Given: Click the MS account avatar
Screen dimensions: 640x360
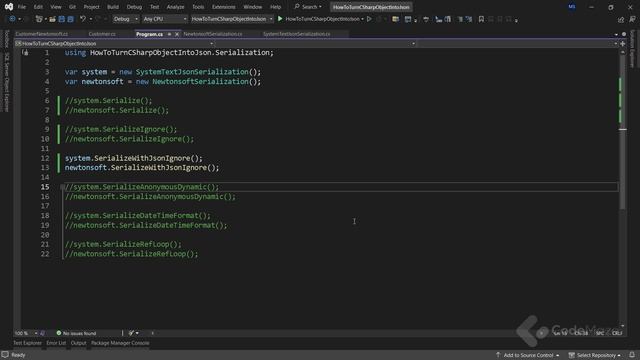Looking at the screenshot, I should click(x=572, y=7).
